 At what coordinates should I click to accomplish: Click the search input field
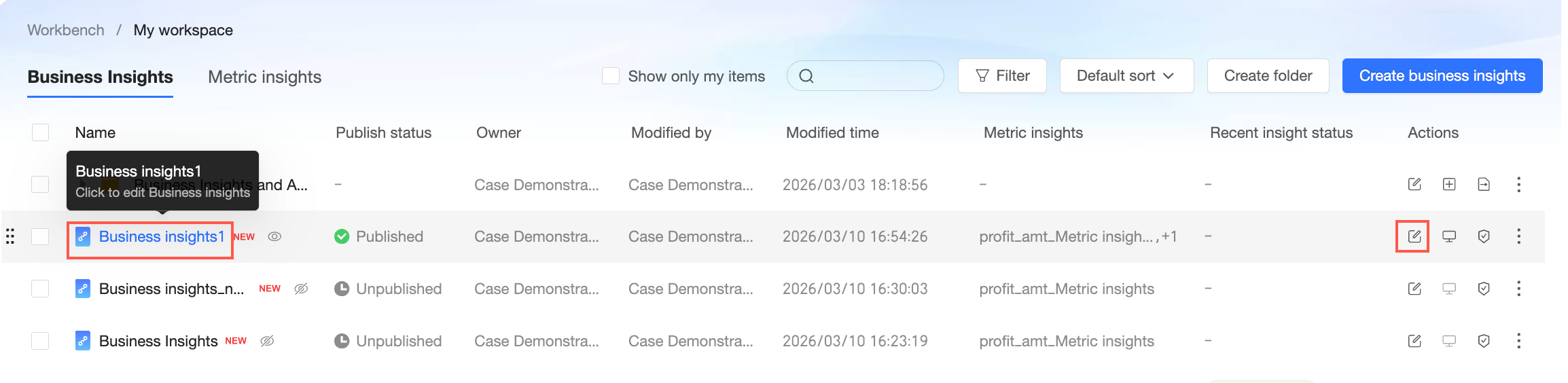coord(873,76)
